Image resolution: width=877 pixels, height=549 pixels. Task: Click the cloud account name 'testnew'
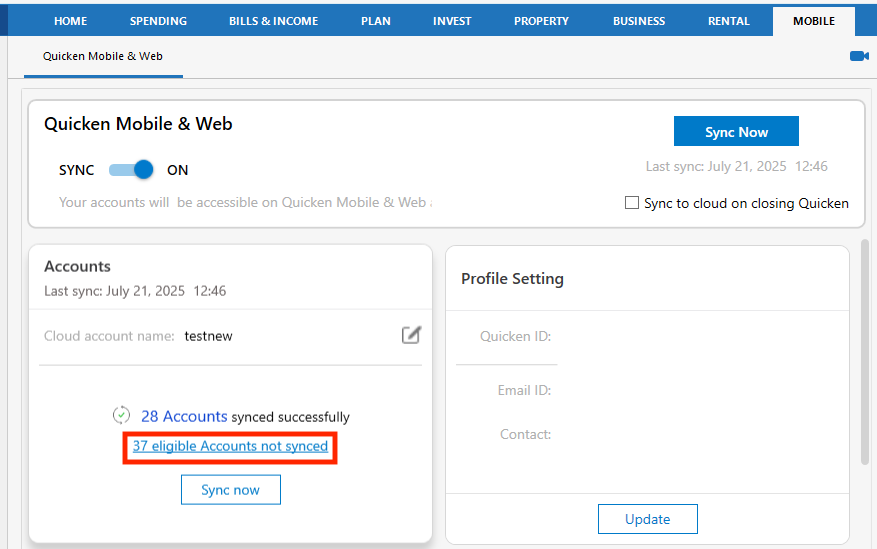208,336
